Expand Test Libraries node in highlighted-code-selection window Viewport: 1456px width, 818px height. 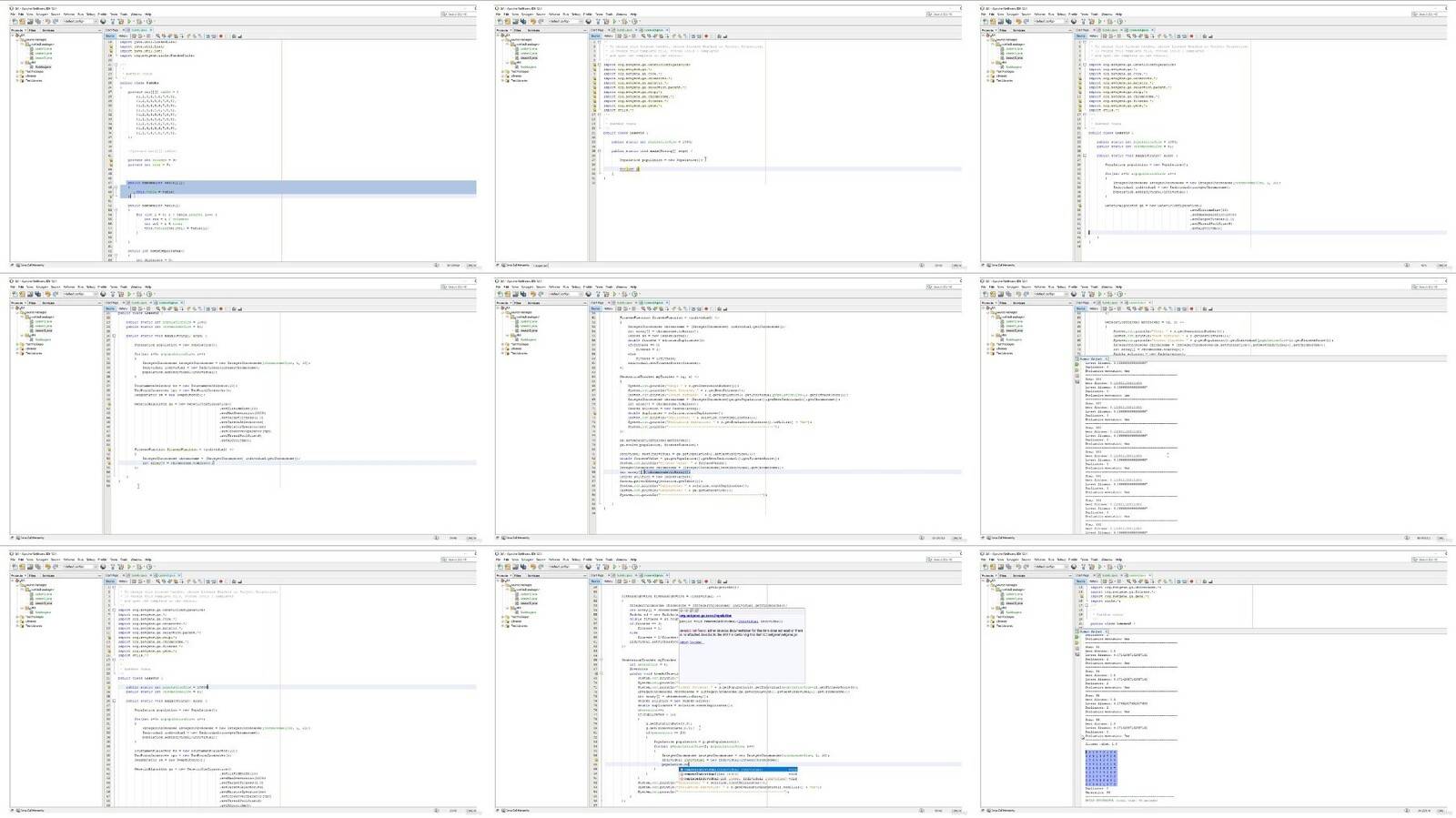(x=17, y=81)
